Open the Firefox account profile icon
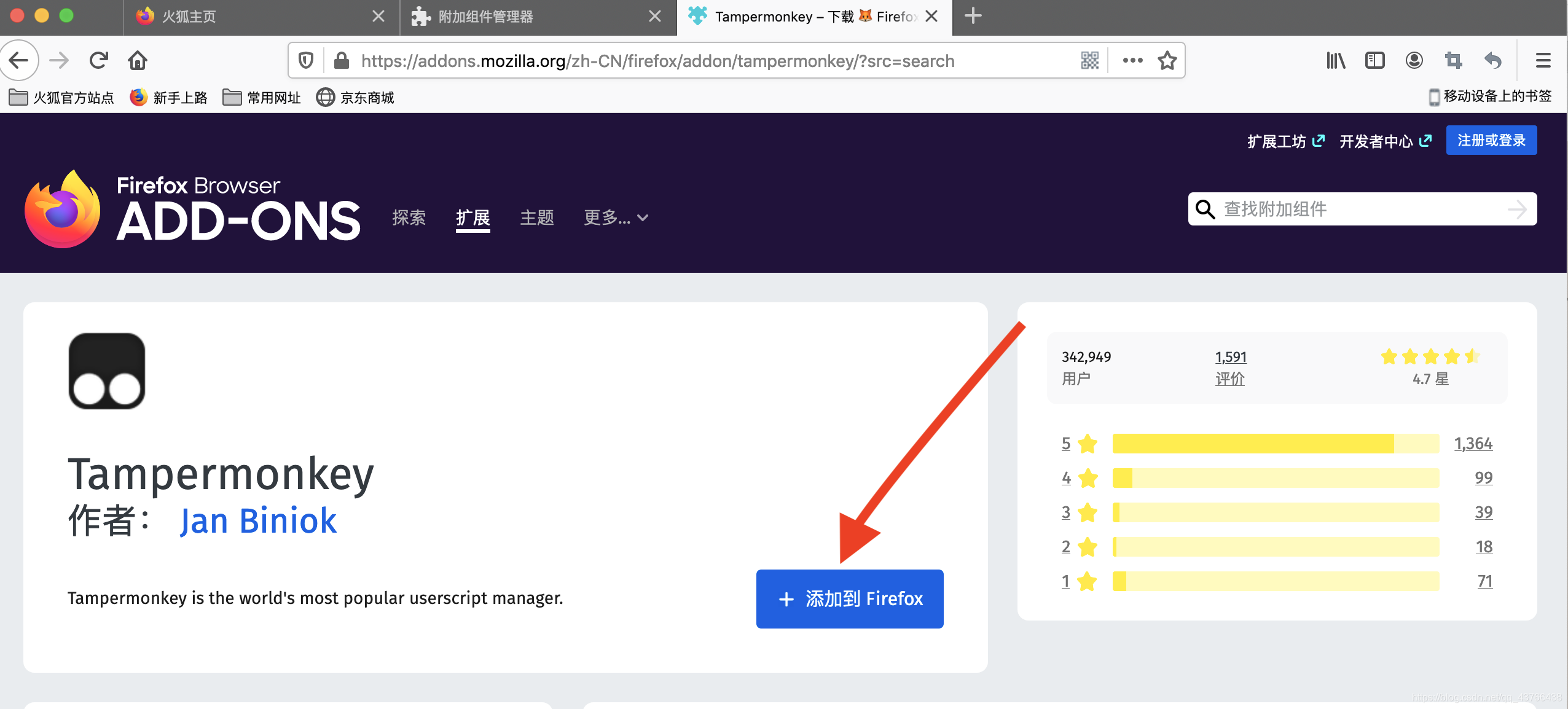This screenshot has height=709, width=1568. tap(1414, 60)
